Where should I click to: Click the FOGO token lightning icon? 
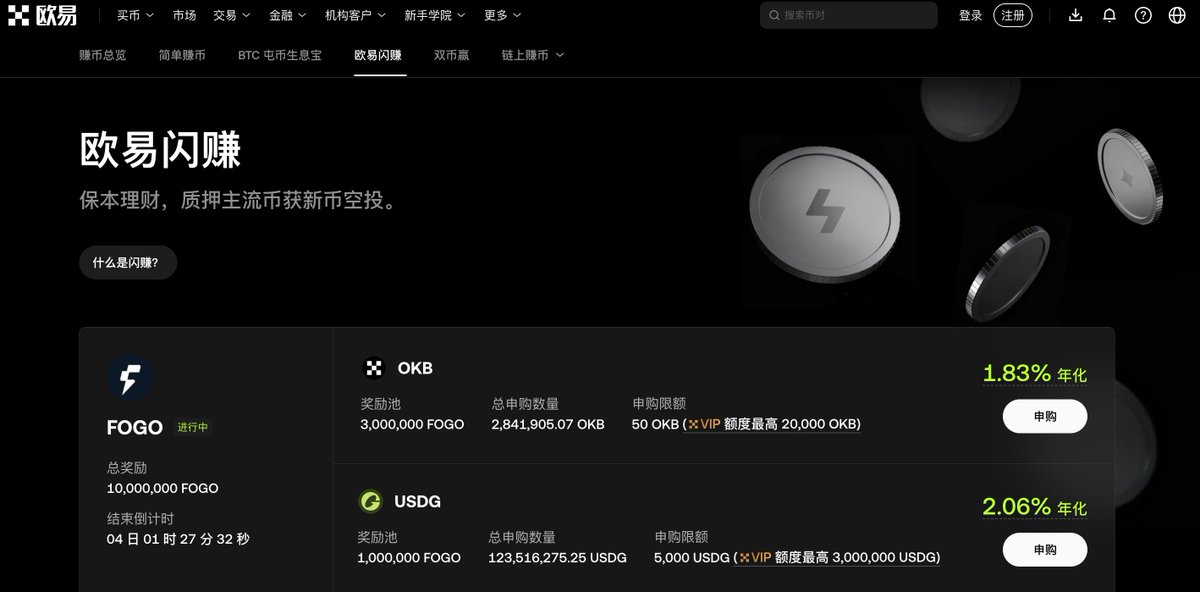130,379
